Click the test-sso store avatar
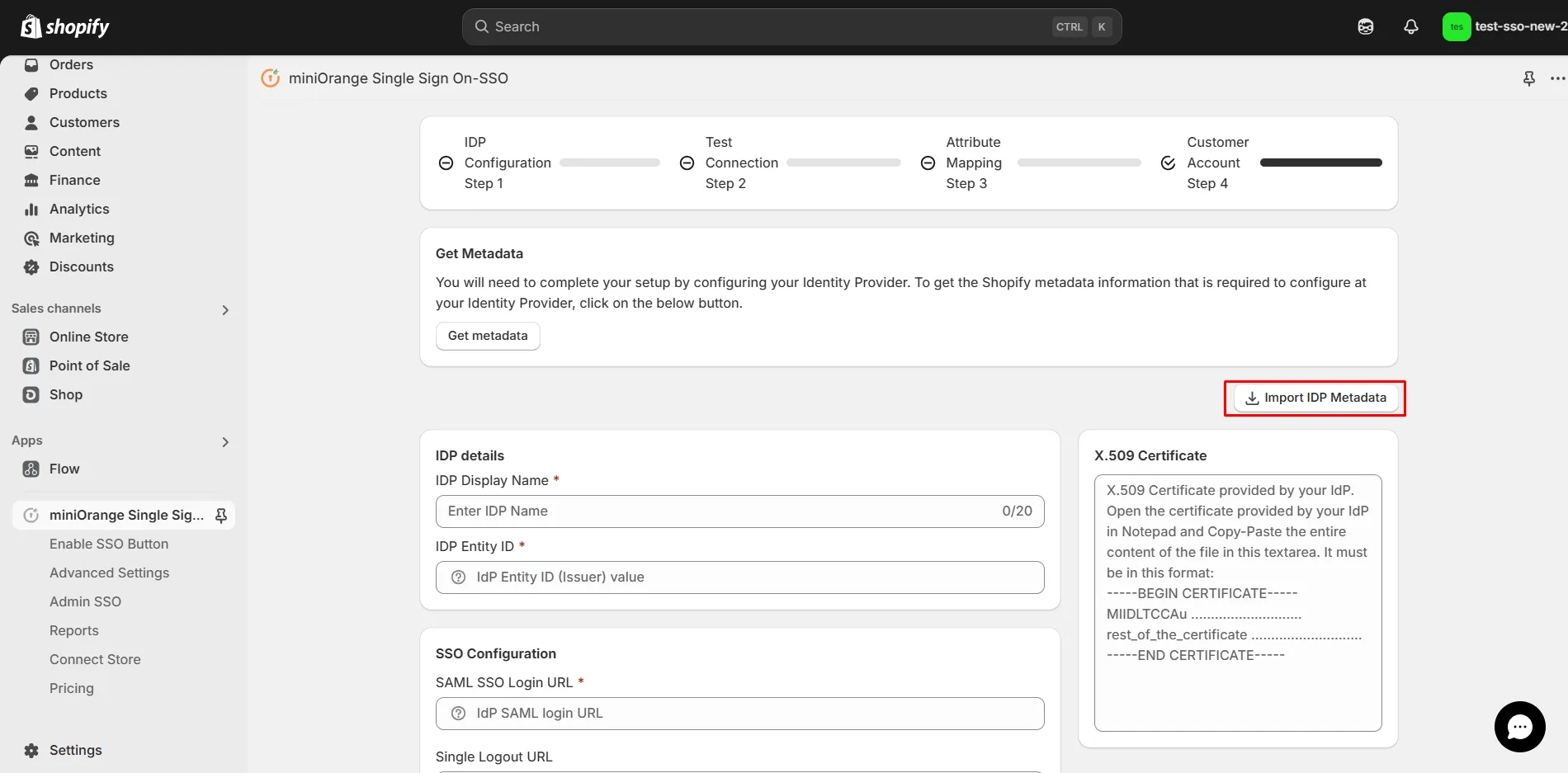This screenshot has width=1568, height=773. click(1457, 26)
